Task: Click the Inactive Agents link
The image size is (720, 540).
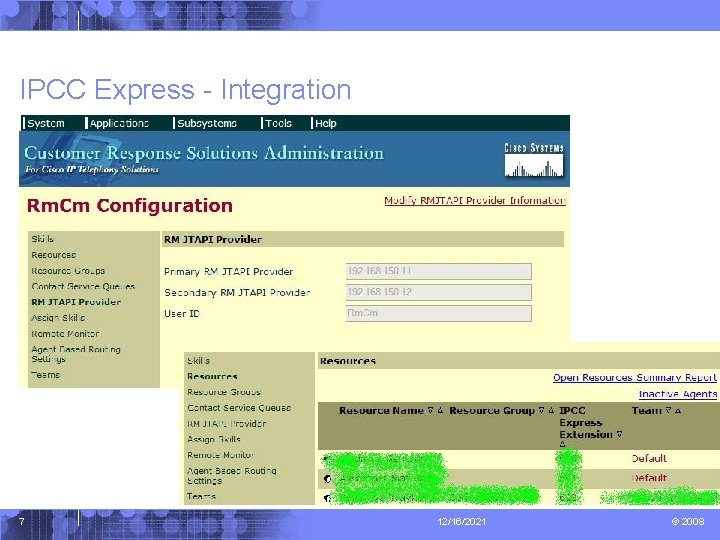Action: tap(678, 394)
